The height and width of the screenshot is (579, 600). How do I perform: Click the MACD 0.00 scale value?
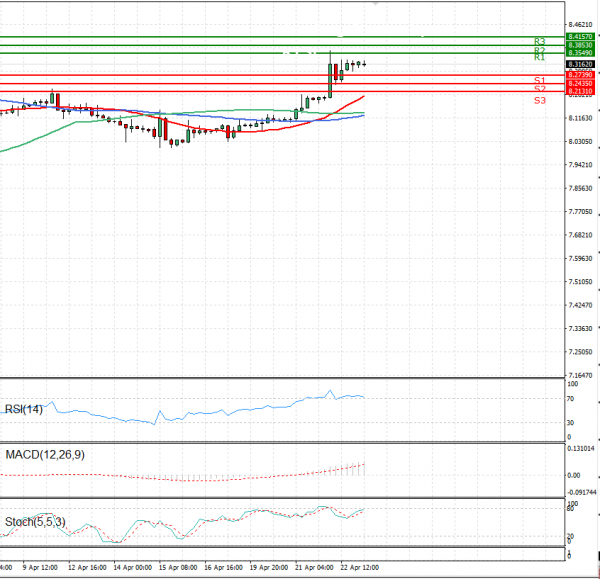[574, 475]
